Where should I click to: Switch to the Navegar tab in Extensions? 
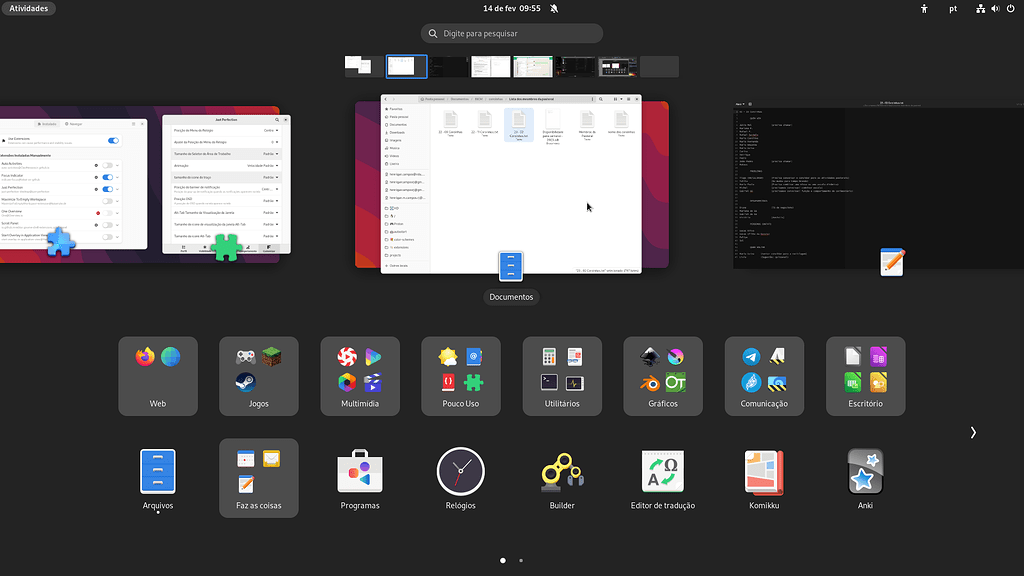73,124
